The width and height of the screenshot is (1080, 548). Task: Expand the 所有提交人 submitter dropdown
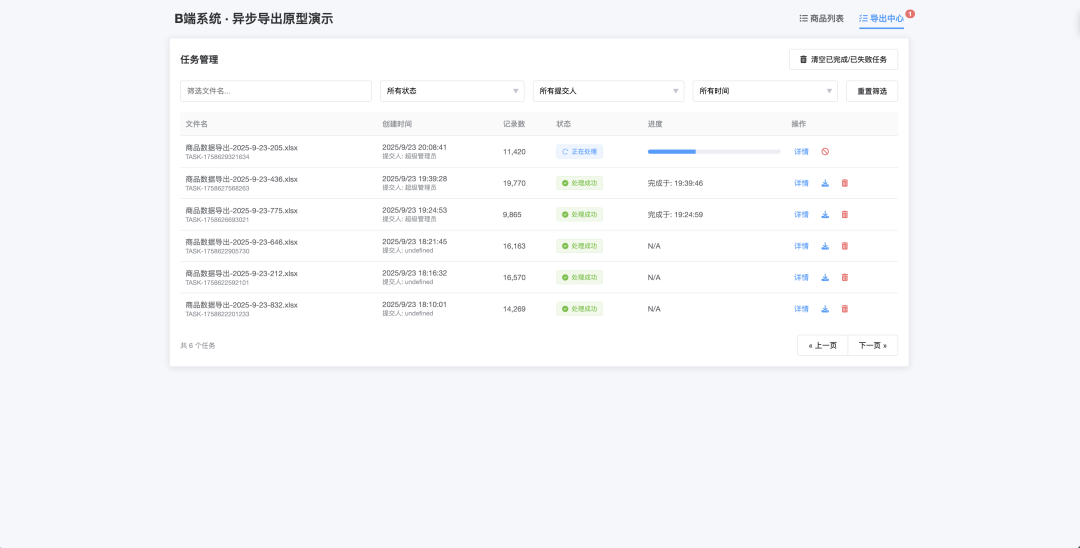tap(608, 91)
